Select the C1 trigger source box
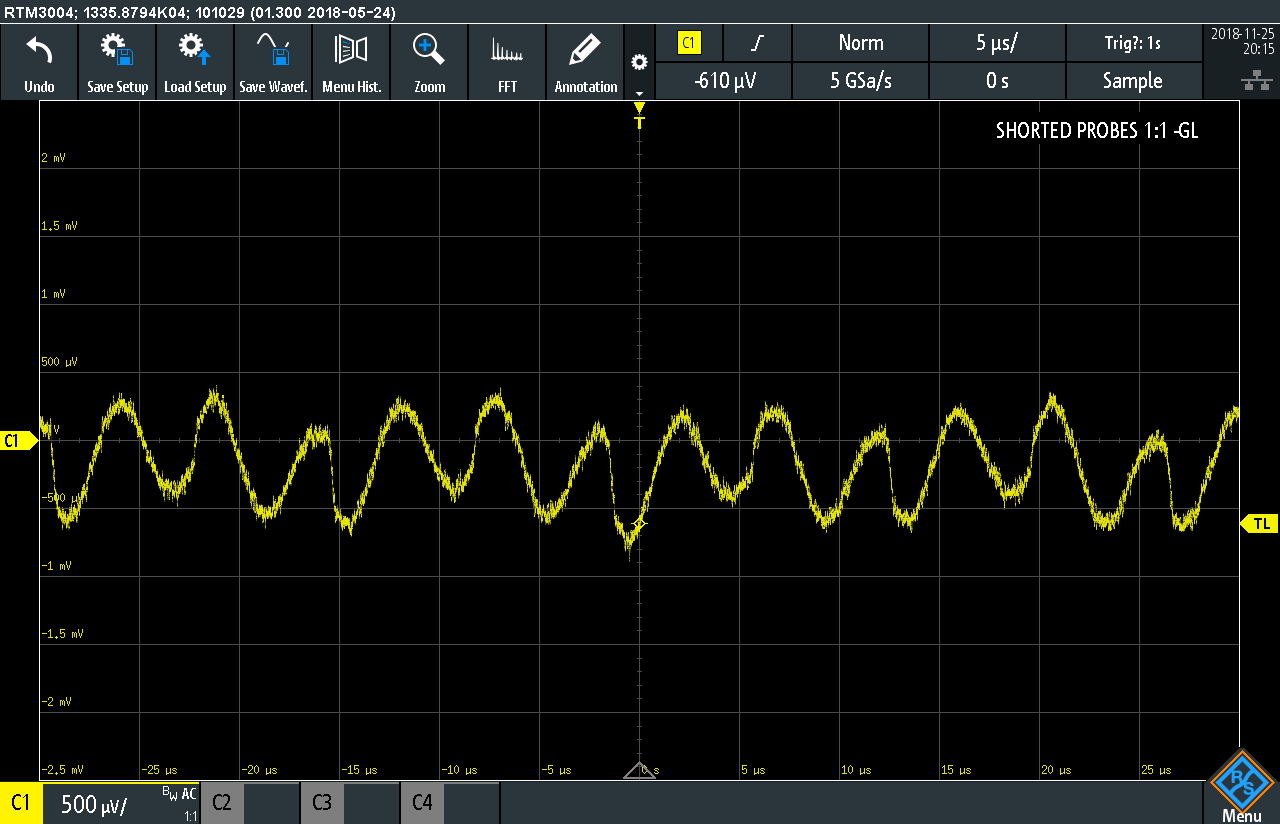The image size is (1280, 824). click(x=689, y=43)
